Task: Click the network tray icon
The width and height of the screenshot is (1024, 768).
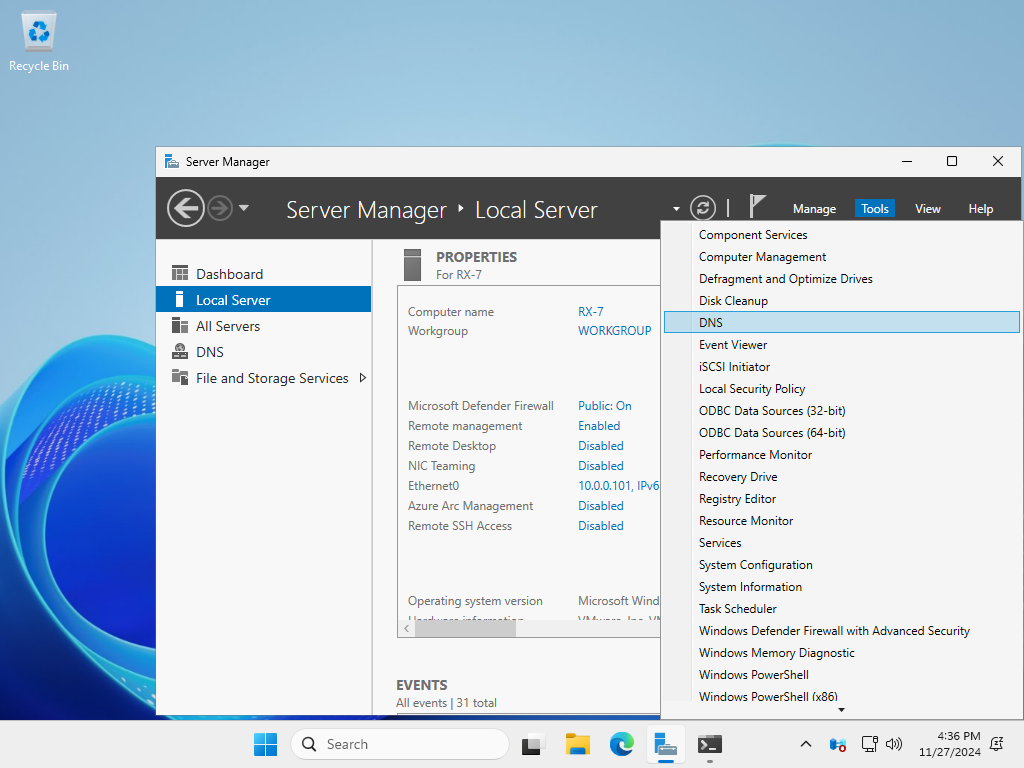Action: [870, 744]
